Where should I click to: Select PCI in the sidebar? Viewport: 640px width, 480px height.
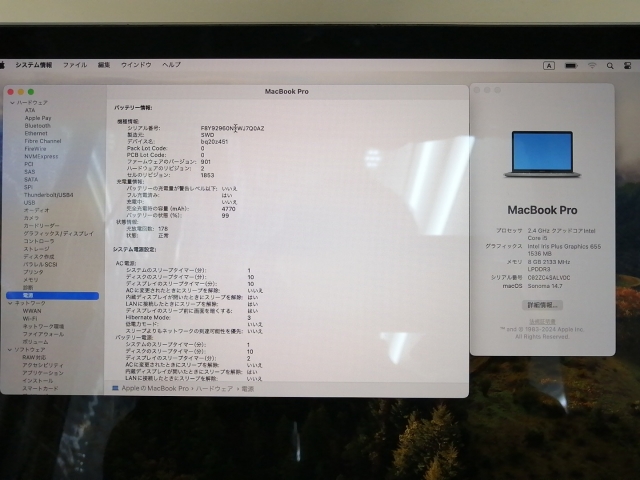pos(29,164)
